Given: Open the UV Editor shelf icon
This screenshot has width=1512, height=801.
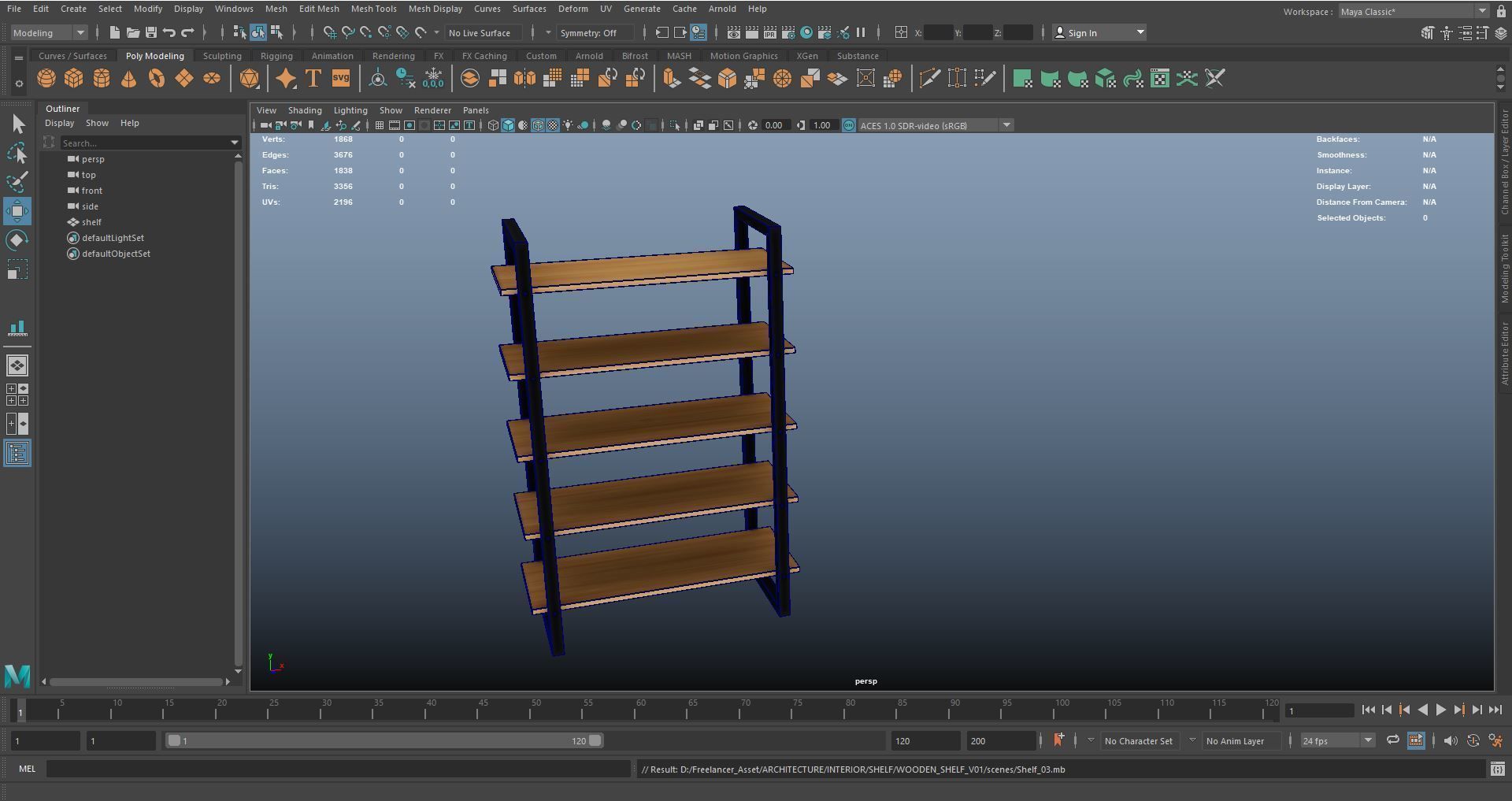Looking at the screenshot, I should (1159, 78).
